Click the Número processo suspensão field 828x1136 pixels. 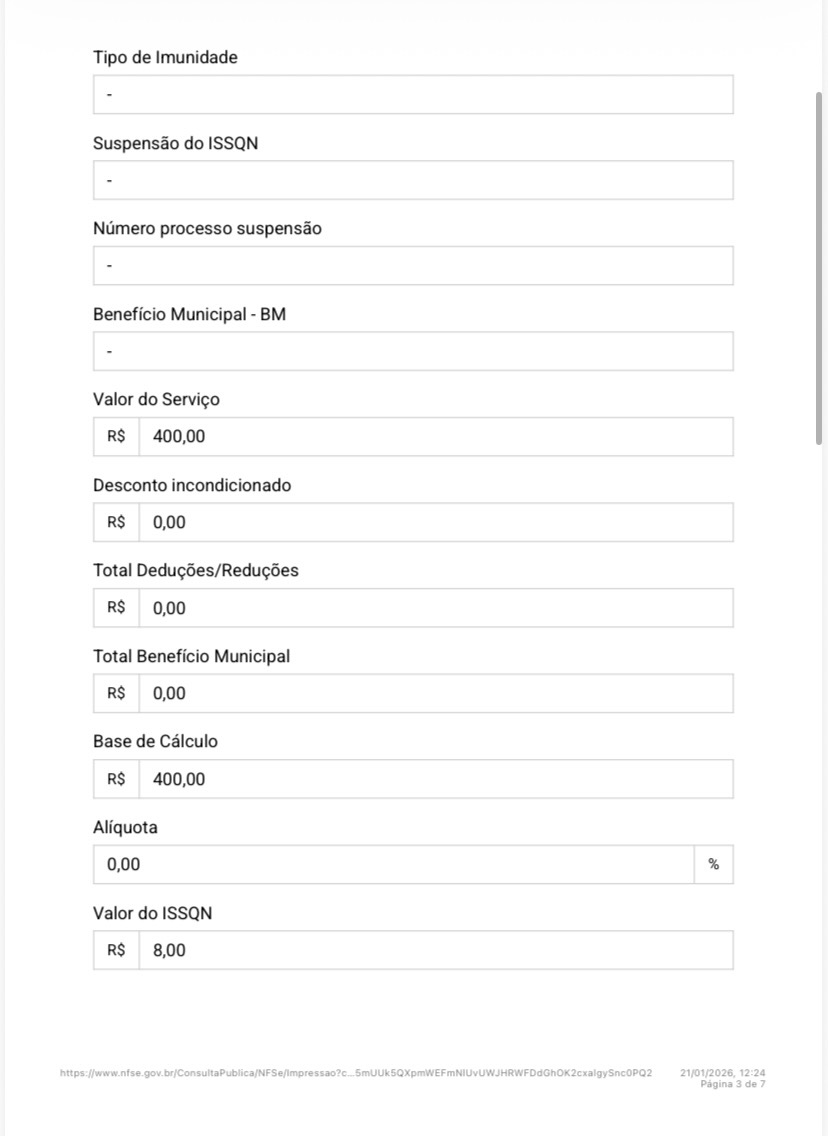pyautogui.click(x=412, y=266)
